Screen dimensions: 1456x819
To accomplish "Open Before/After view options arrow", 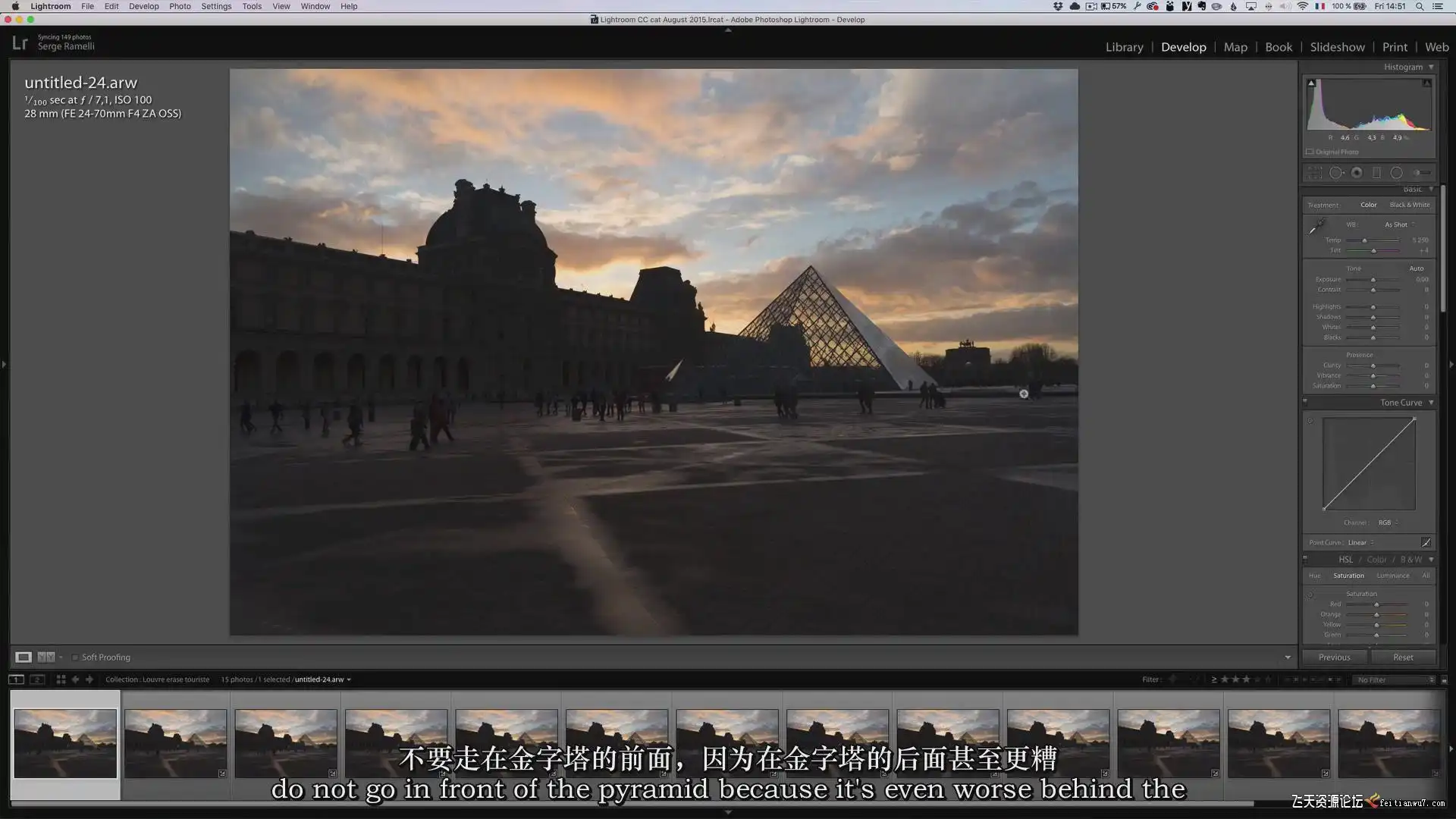I will (x=61, y=657).
